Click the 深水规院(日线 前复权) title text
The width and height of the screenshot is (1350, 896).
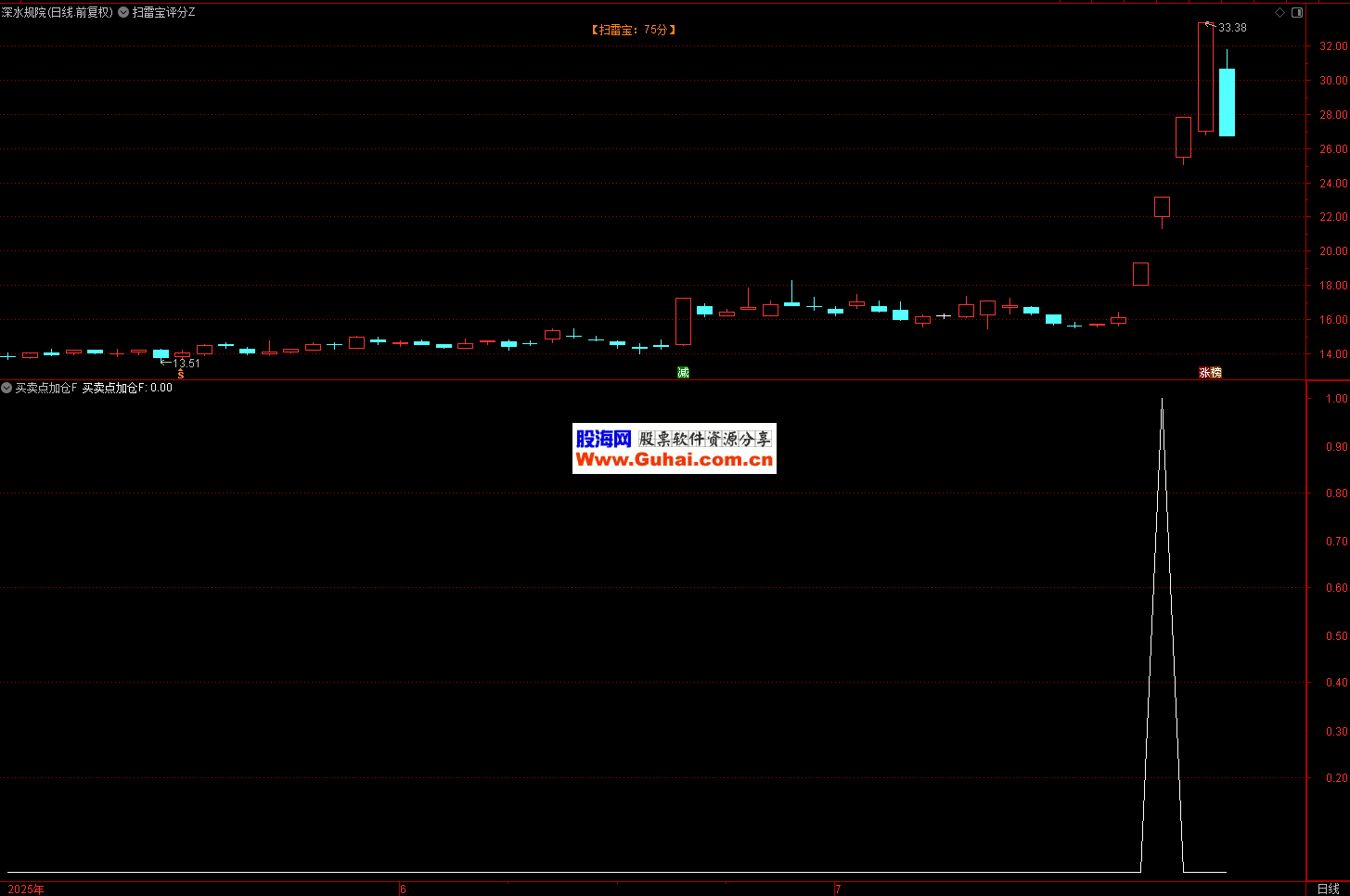click(58, 12)
